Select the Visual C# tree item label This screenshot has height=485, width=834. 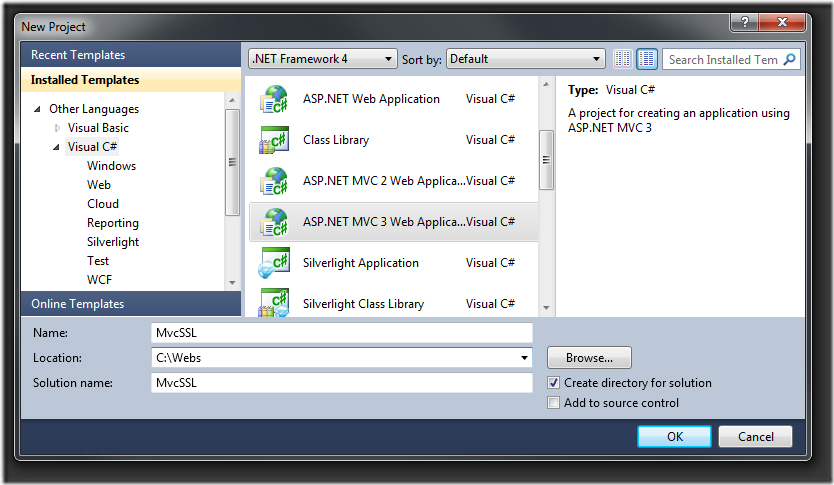pos(92,147)
